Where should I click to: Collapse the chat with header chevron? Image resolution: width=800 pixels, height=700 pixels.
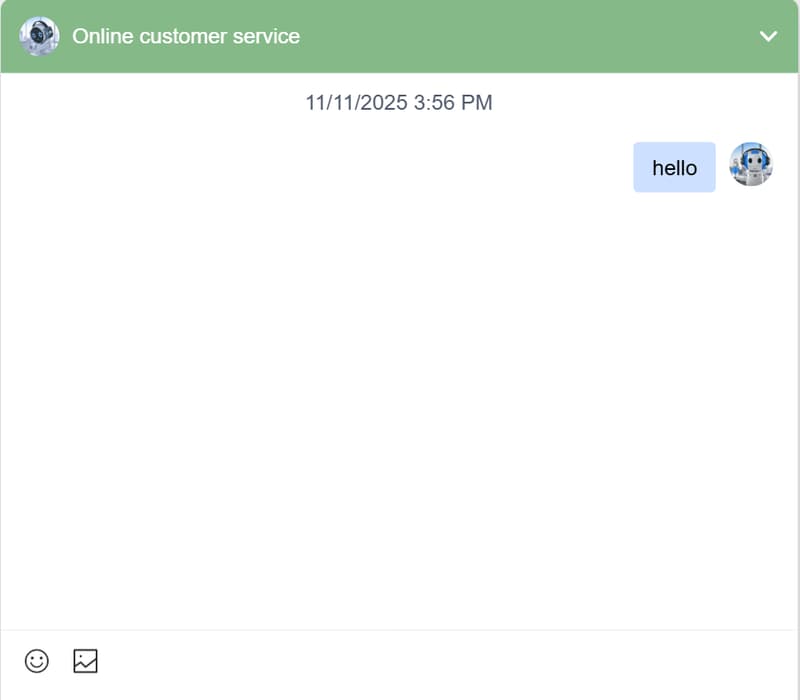(768, 36)
